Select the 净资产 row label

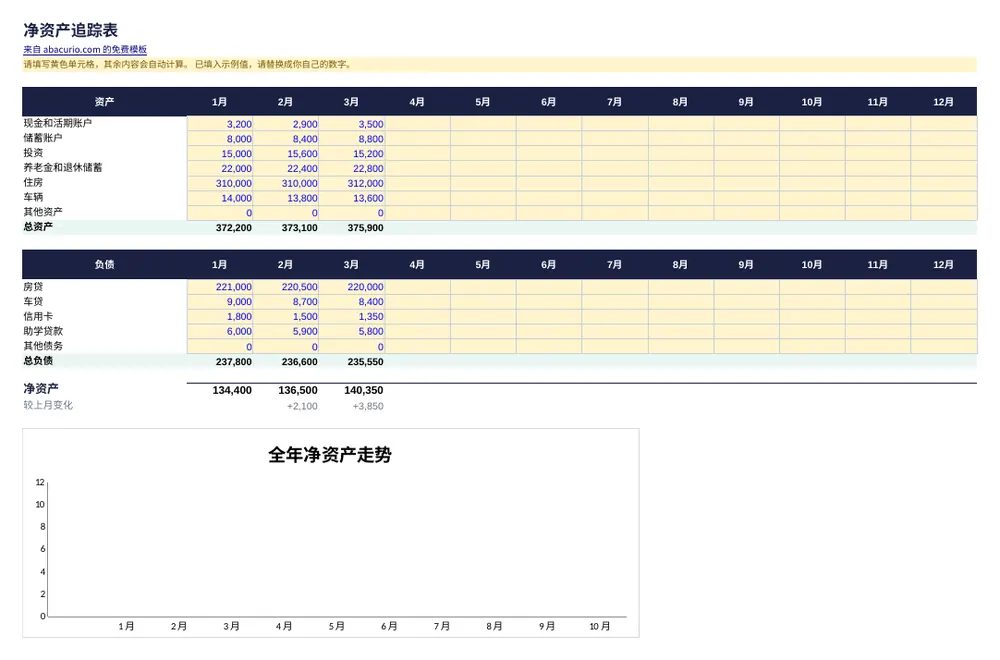[x=41, y=388]
